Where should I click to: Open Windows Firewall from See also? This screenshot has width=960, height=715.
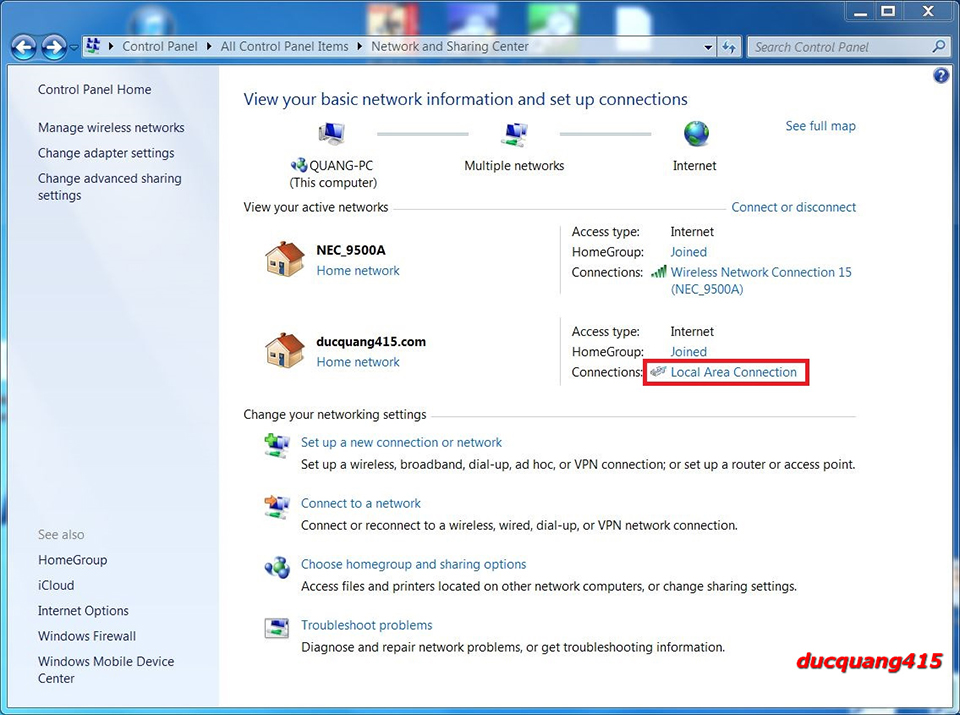tap(87, 636)
